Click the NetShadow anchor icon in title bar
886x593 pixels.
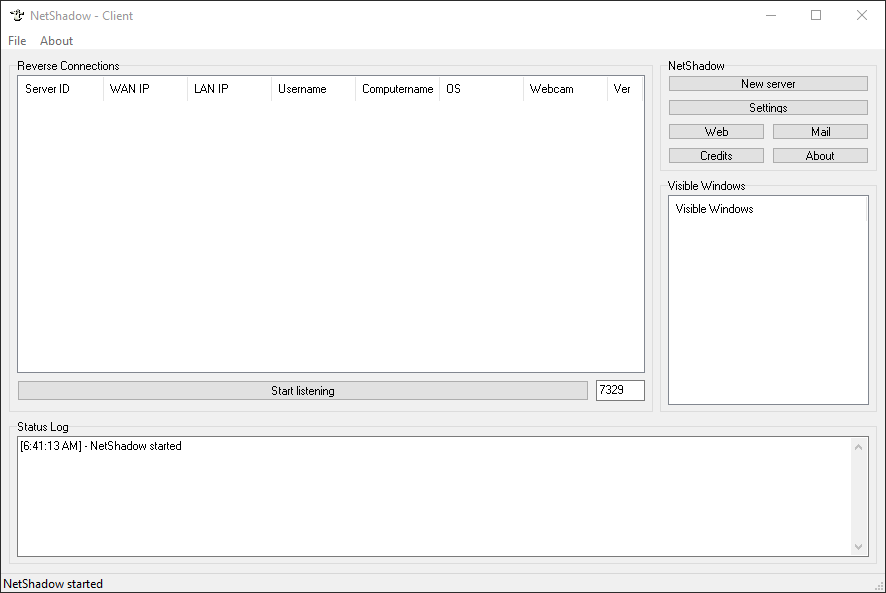coord(16,15)
